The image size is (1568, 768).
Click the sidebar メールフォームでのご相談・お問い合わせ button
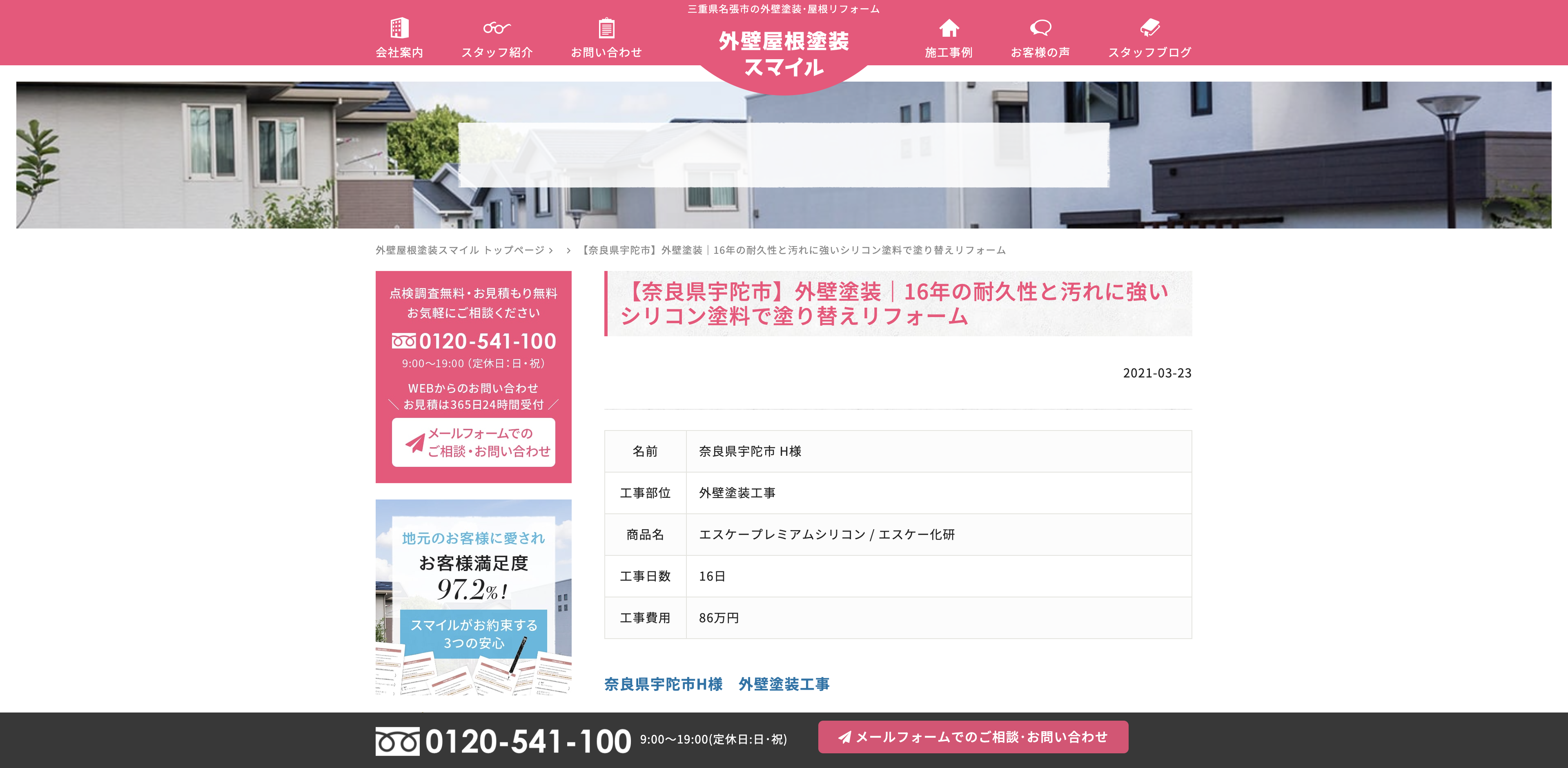tap(474, 442)
